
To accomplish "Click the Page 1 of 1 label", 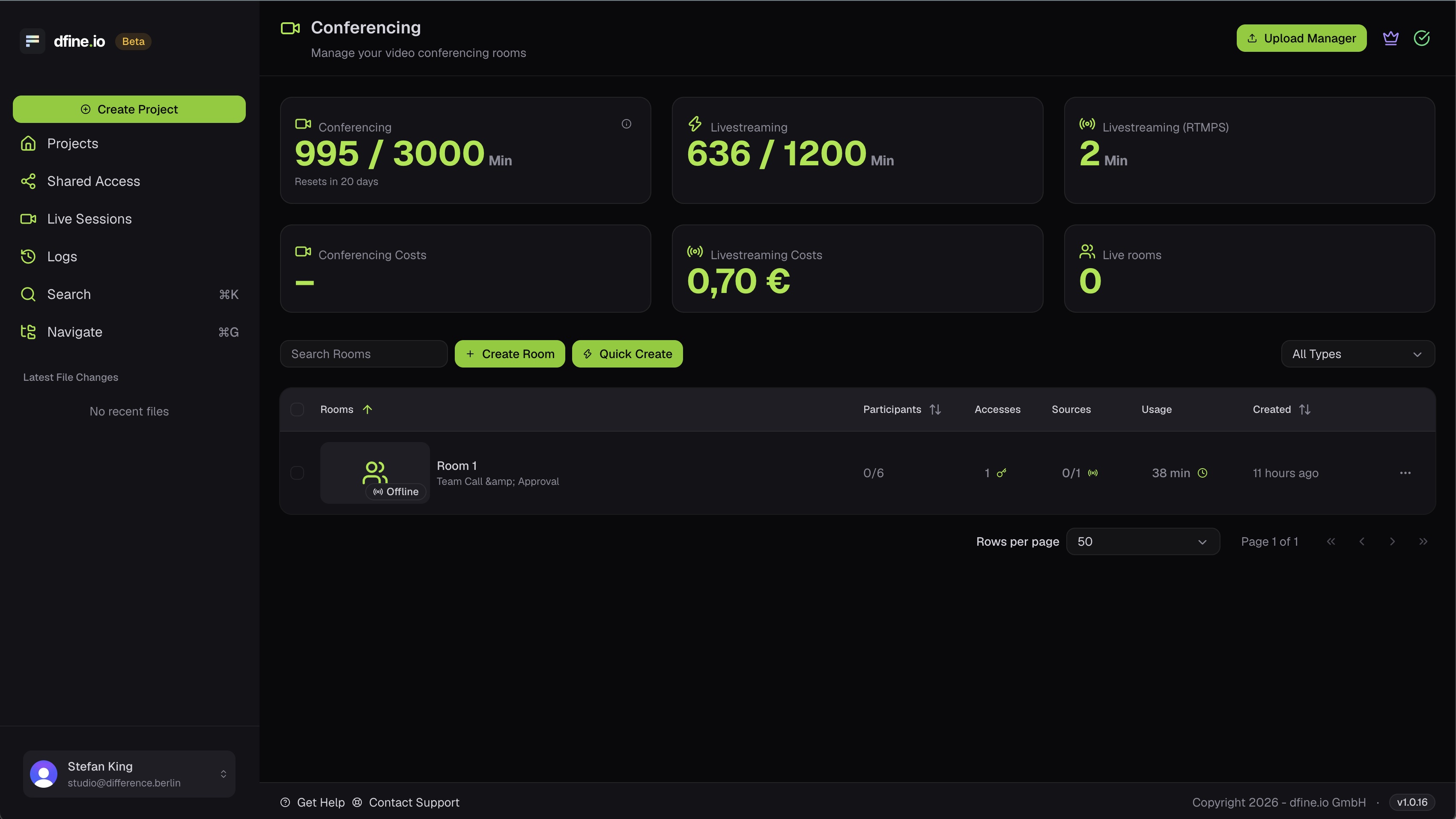I will 1269,541.
